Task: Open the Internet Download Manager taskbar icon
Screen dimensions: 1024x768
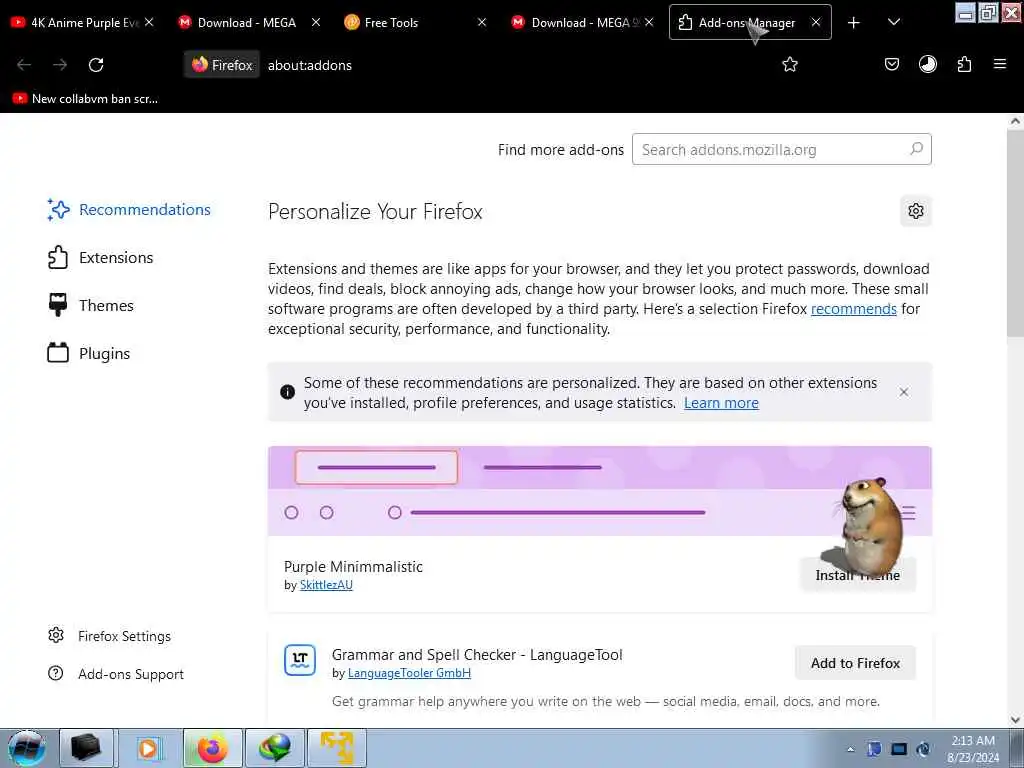Action: click(274, 748)
